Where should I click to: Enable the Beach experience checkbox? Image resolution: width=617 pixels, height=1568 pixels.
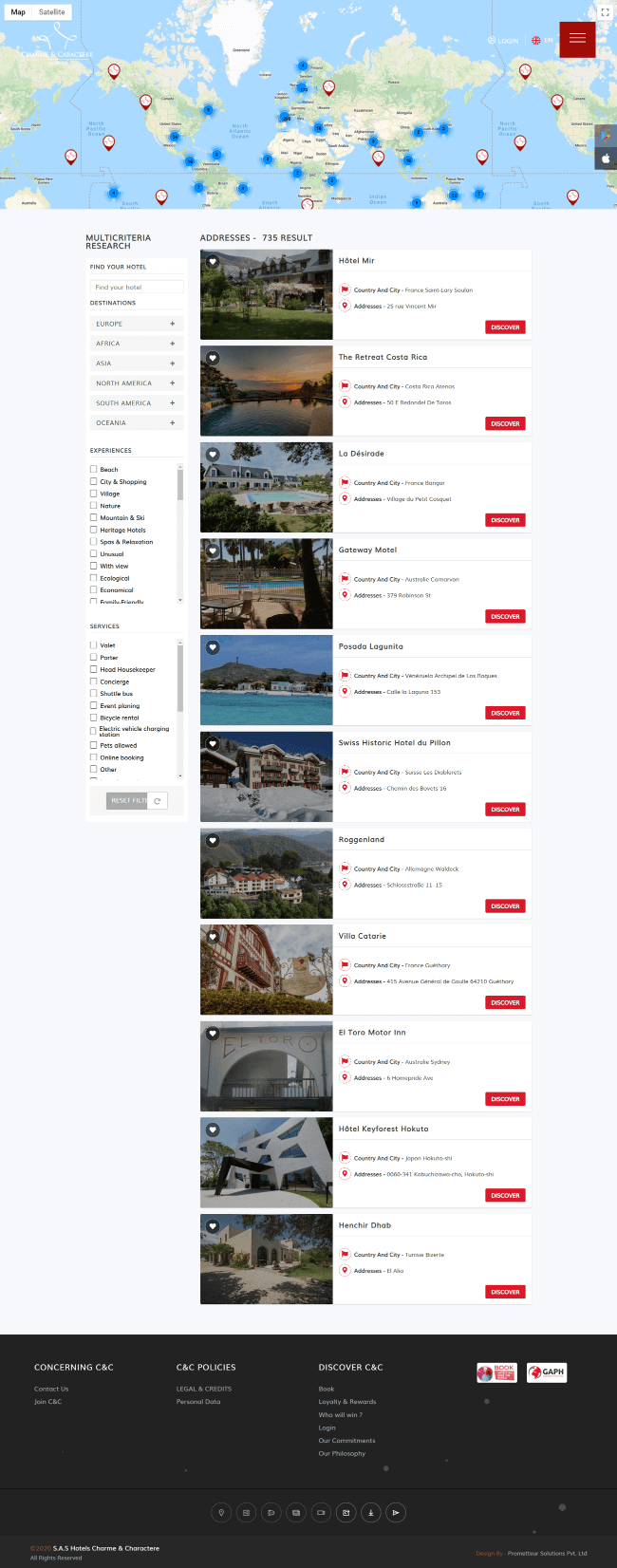[93, 469]
